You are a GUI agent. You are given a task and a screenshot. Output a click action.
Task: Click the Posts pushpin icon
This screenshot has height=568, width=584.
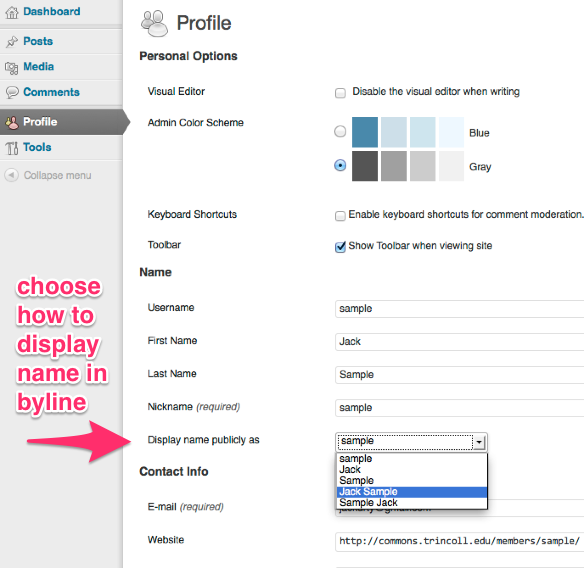coord(12,42)
